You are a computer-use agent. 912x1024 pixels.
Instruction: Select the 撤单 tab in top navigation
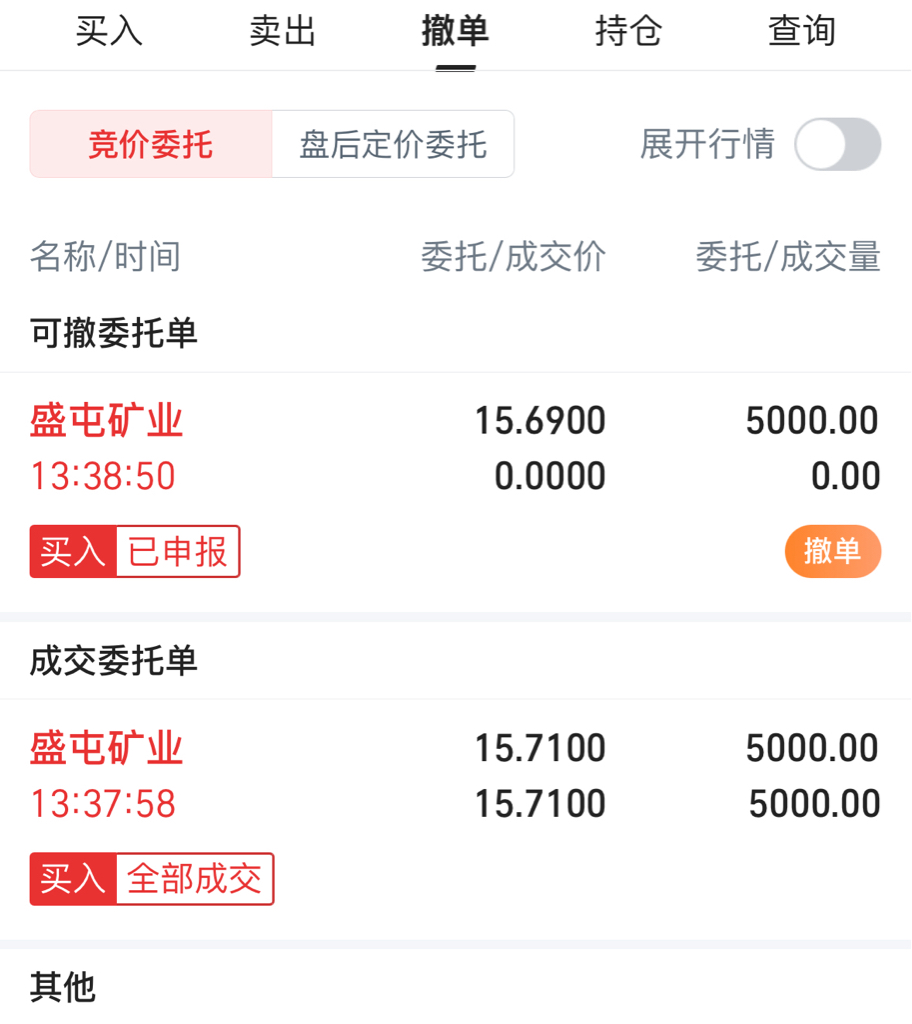[x=455, y=31]
